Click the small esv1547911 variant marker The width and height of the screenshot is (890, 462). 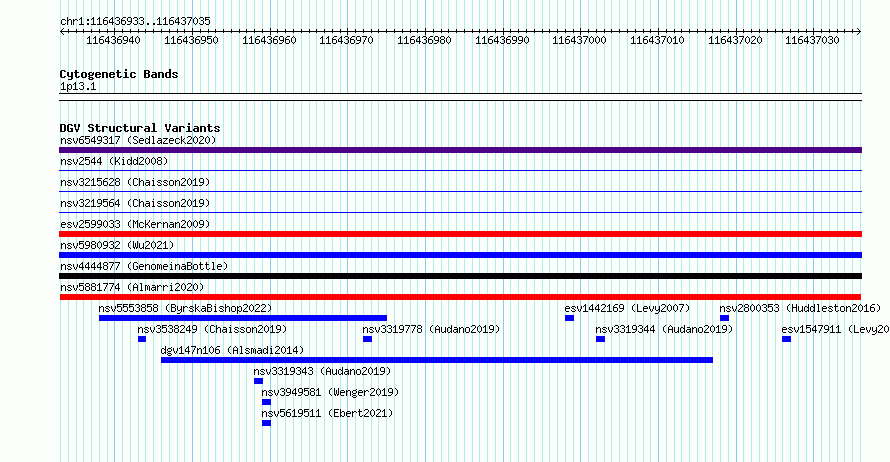(786, 339)
